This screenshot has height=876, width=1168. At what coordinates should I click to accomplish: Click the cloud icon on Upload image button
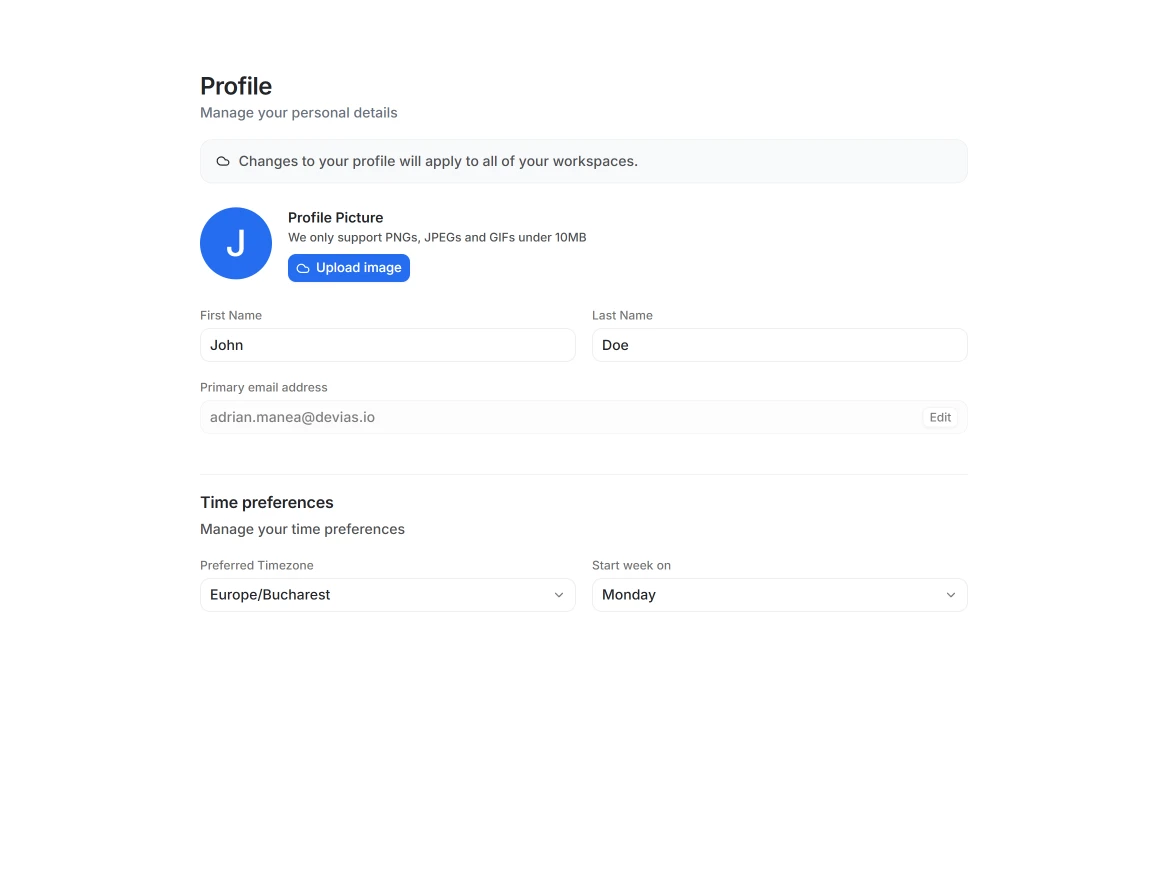303,268
